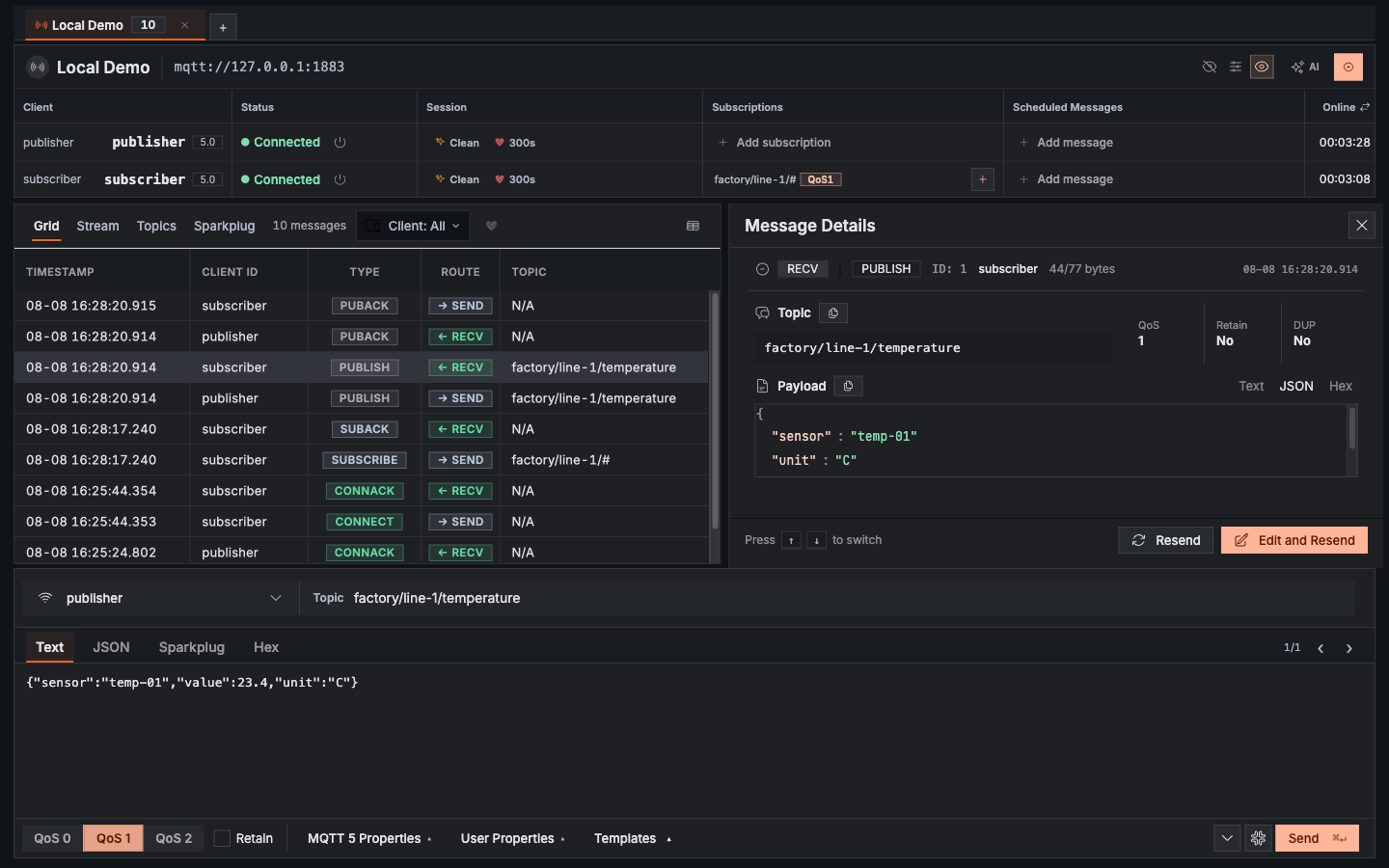Screen dimensions: 1389x868
Task: Select the JSON payload view
Action: [x=1296, y=386]
